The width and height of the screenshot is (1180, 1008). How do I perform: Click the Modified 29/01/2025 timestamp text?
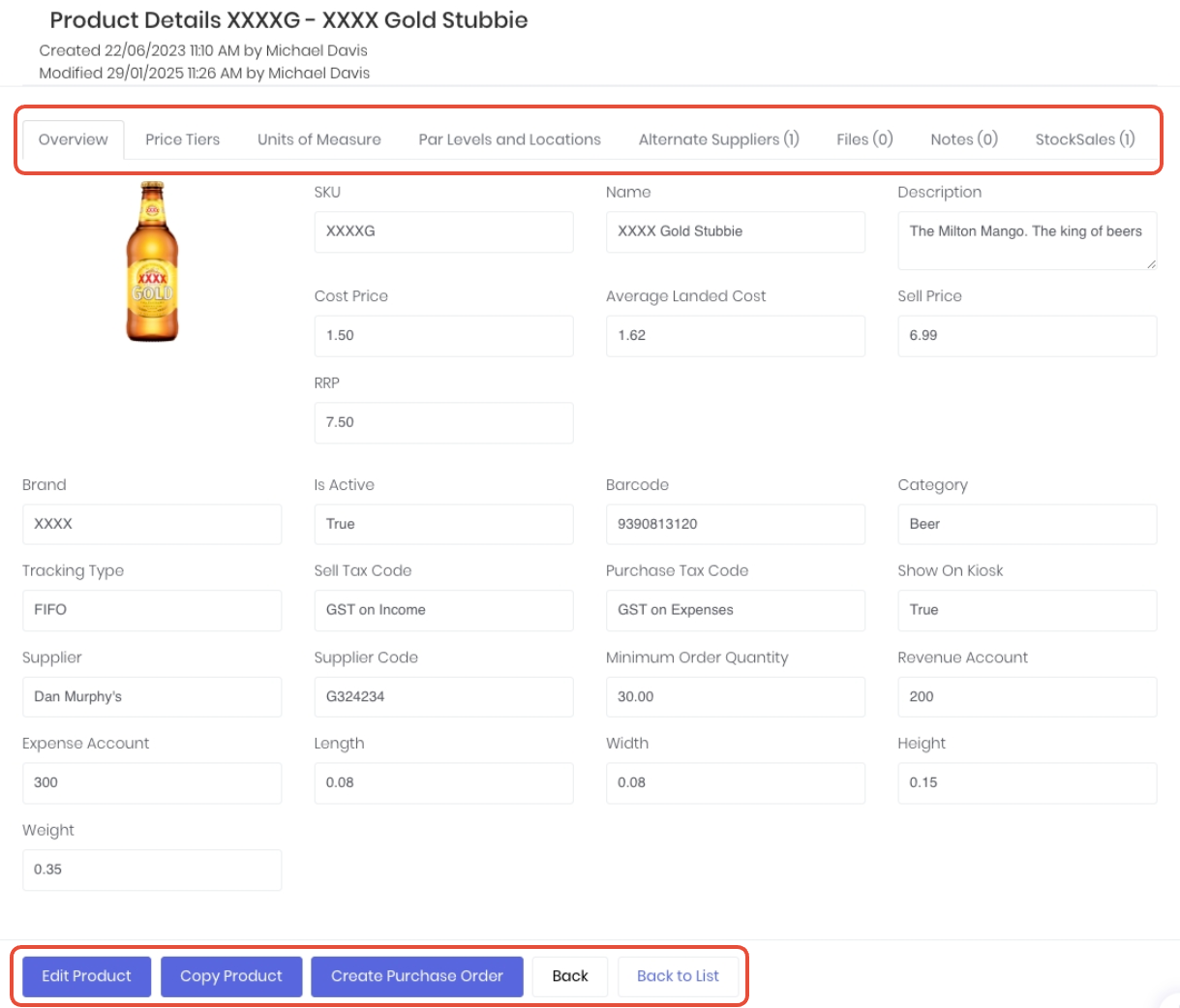pyautogui.click(x=204, y=73)
